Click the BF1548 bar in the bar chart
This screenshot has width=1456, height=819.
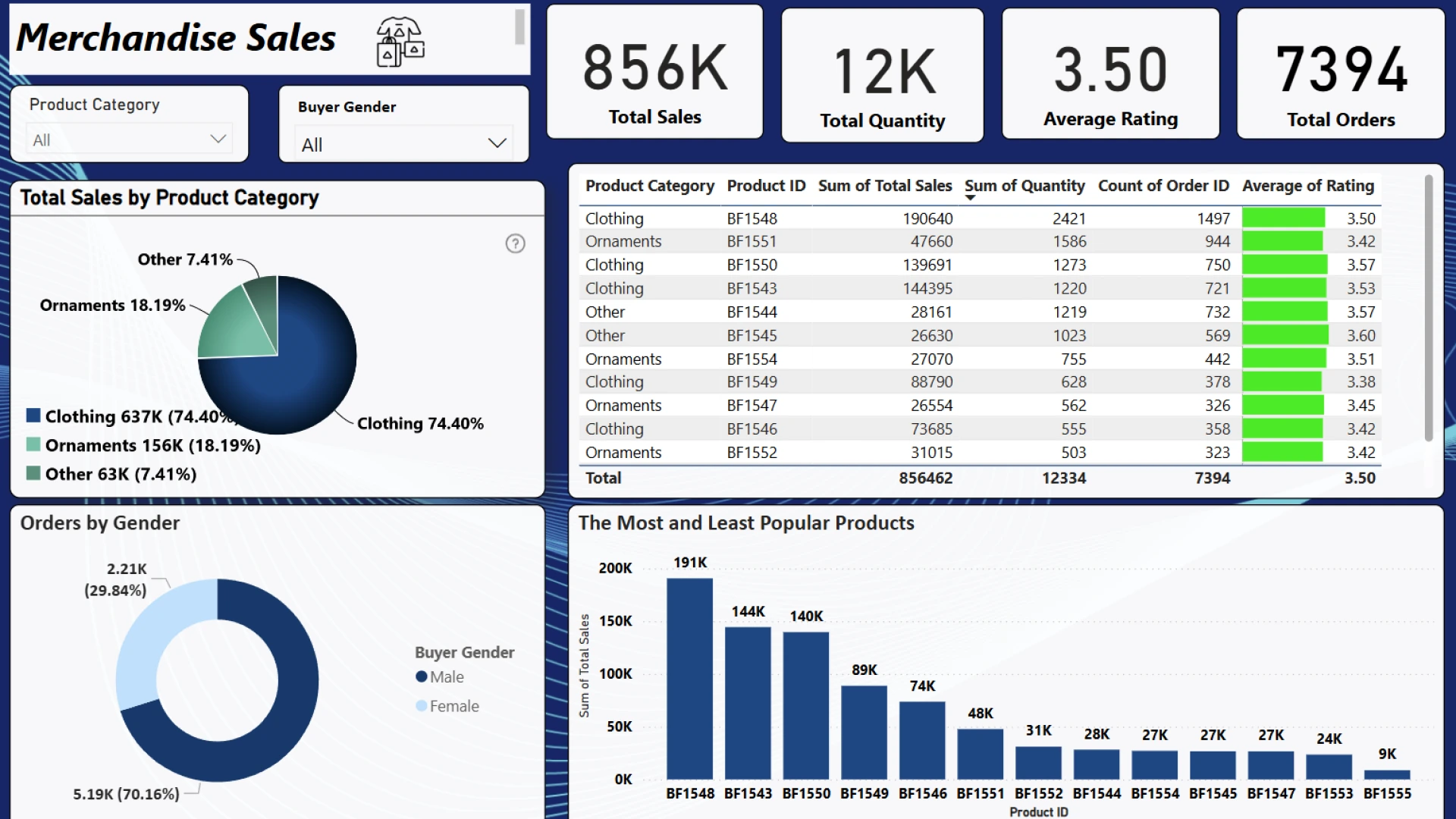pyautogui.click(x=689, y=679)
